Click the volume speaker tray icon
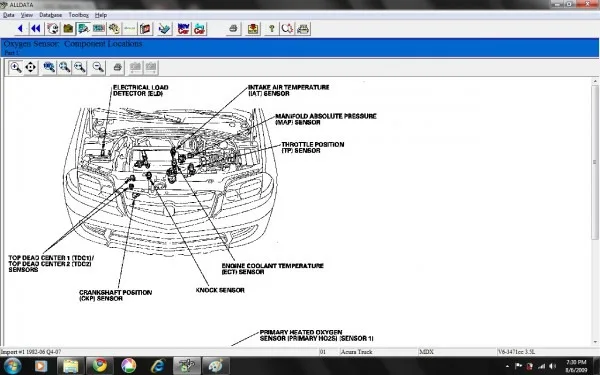The height and width of the screenshot is (375, 600). tap(552, 366)
